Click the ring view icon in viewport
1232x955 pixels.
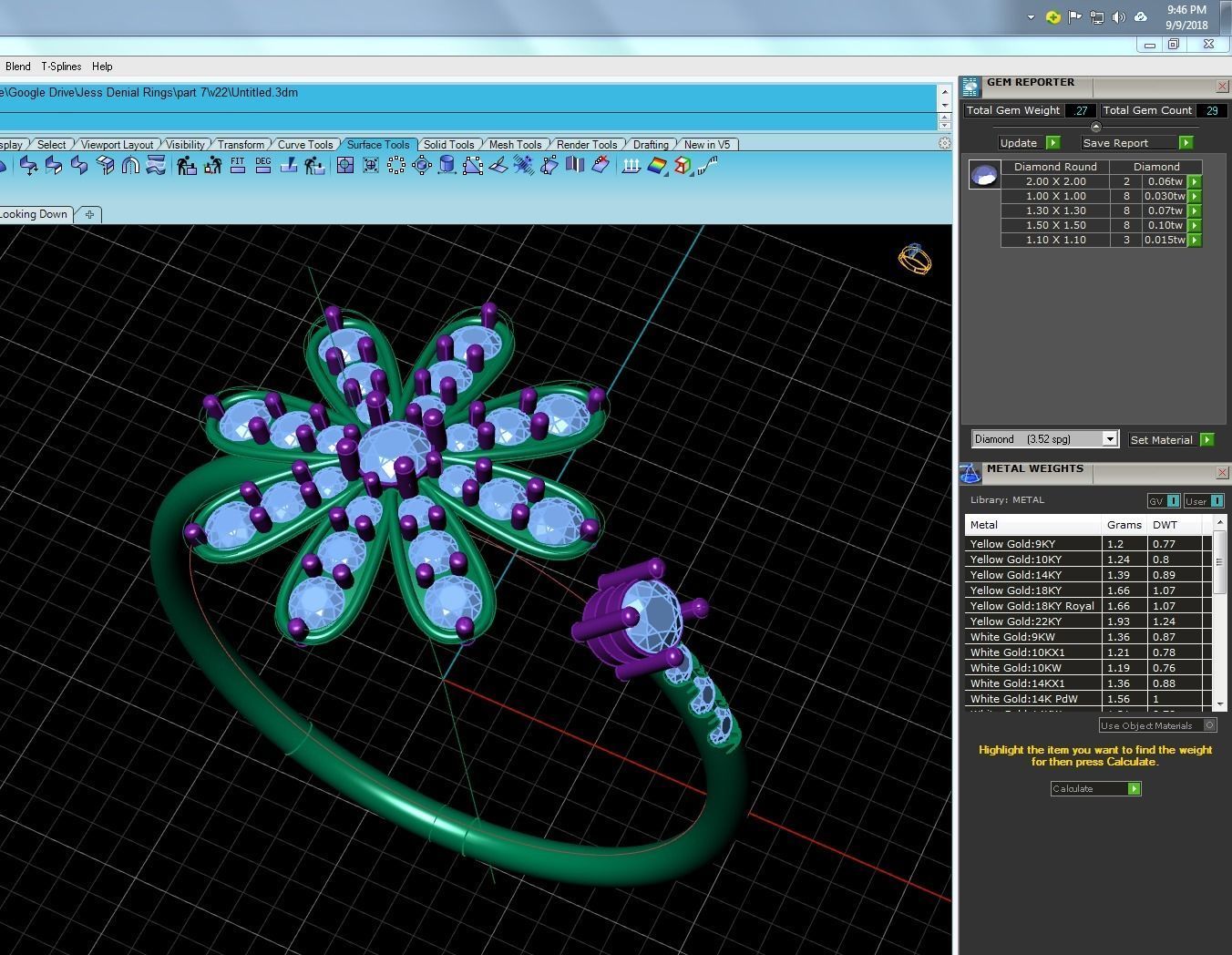pyautogui.click(x=915, y=259)
